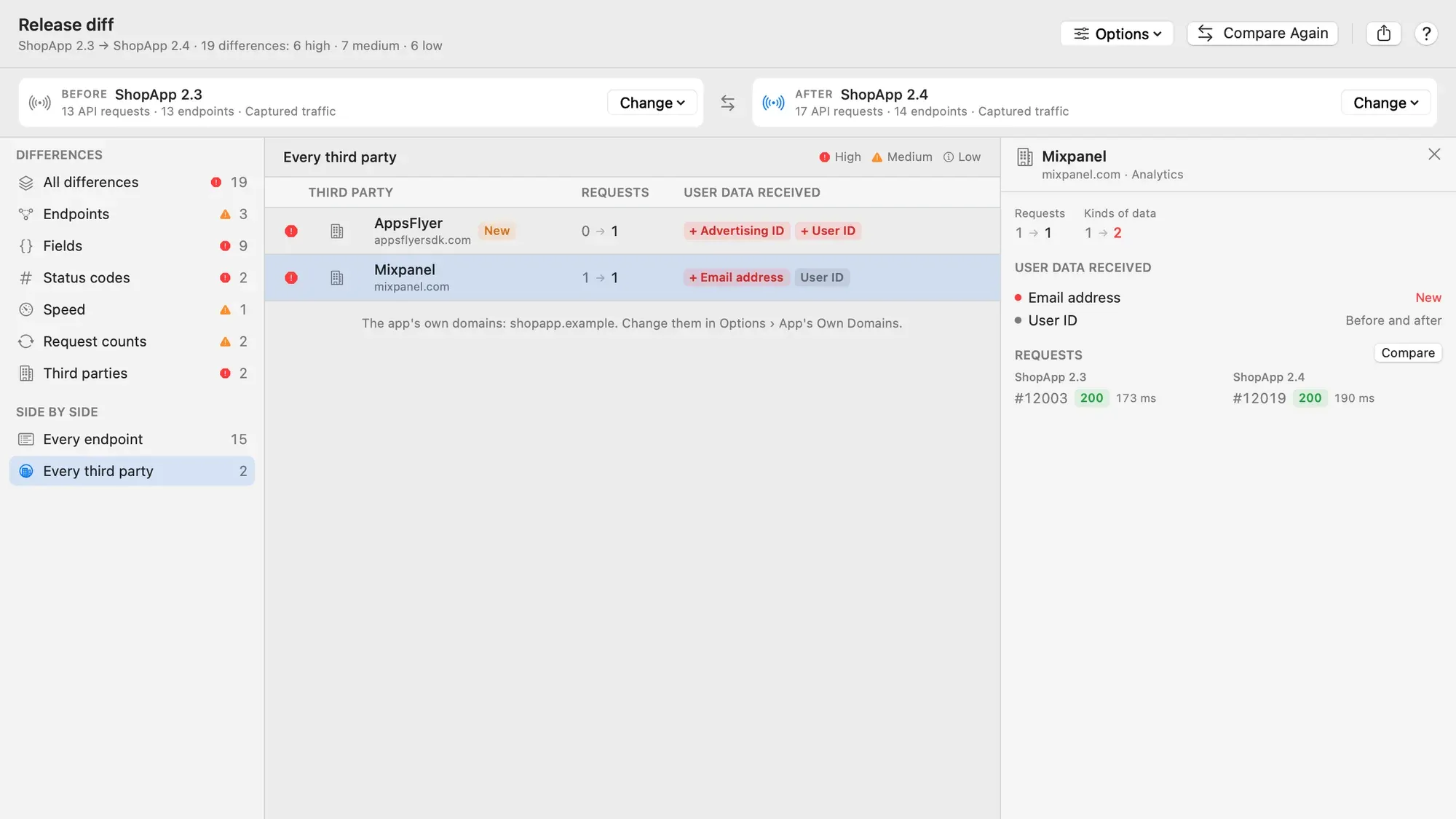Screen dimensions: 1456x819
Task: Click the high severity icon on Mixpanel row
Action: tap(291, 277)
